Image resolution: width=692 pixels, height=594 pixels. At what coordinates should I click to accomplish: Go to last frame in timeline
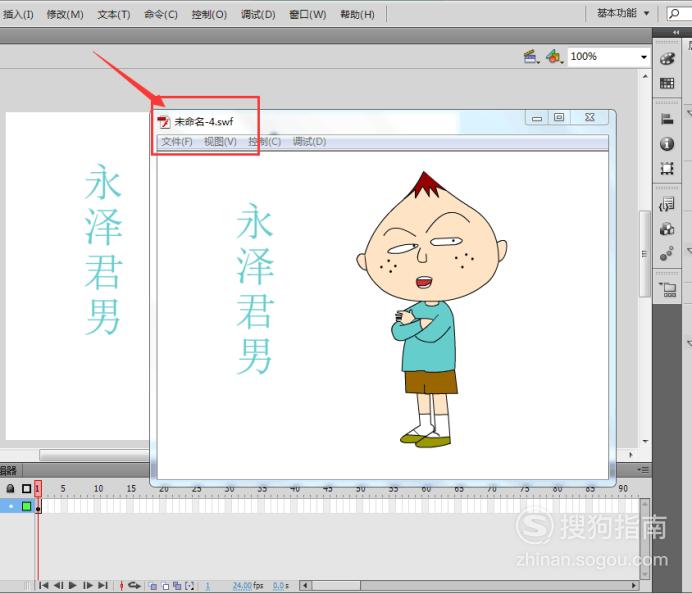[x=103, y=586]
